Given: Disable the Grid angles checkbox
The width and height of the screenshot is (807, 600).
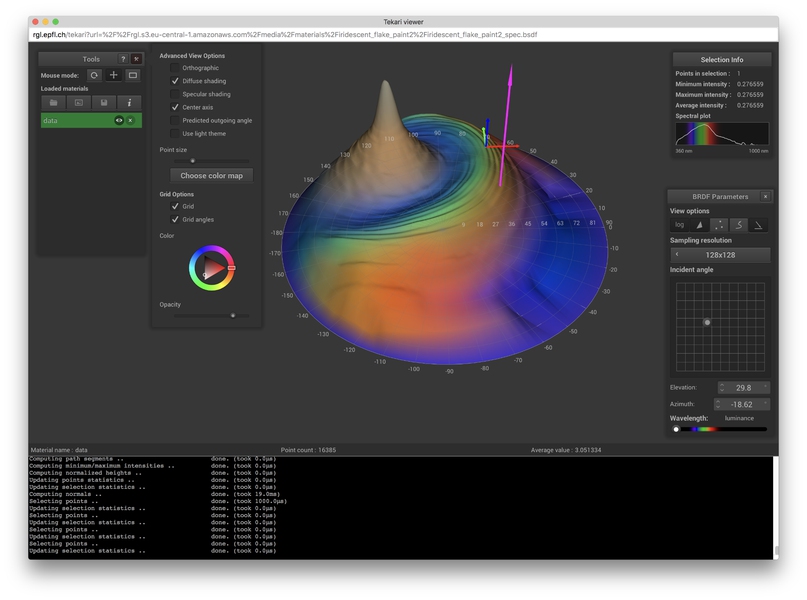Looking at the screenshot, I should 175,219.
